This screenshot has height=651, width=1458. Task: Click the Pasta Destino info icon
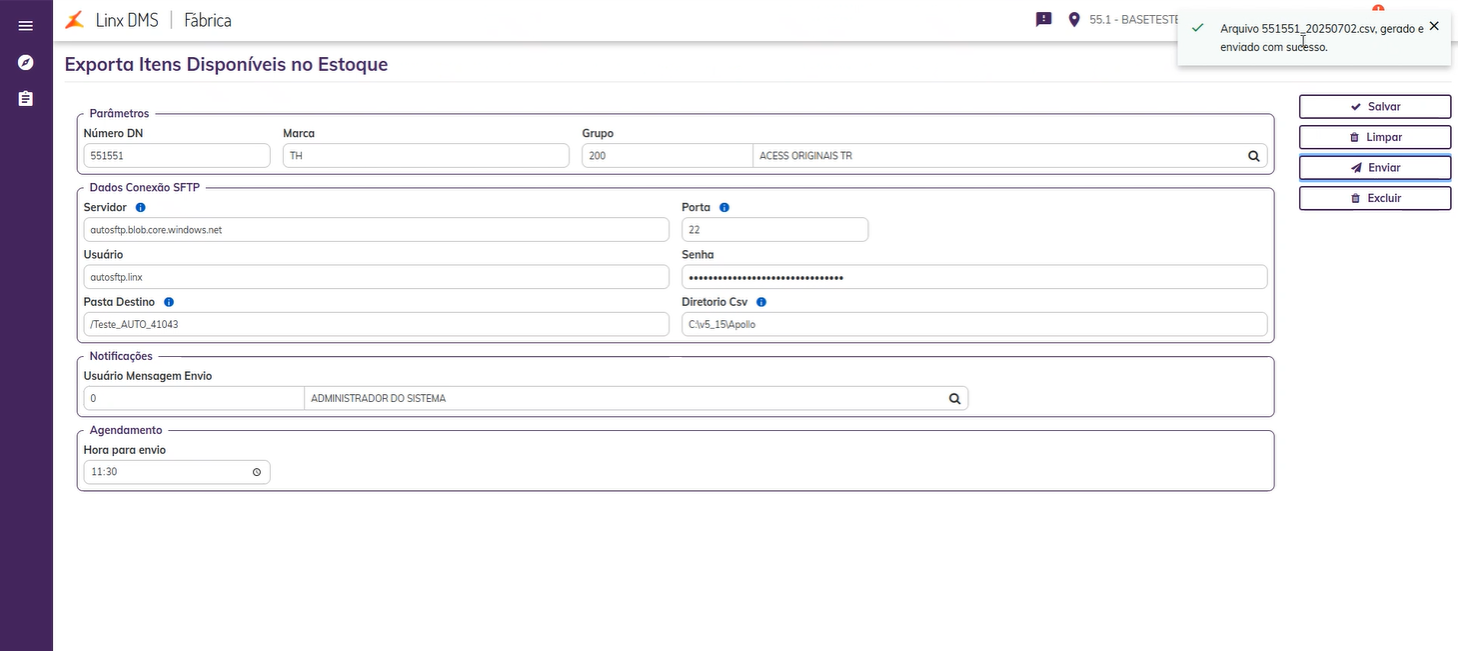(x=168, y=302)
